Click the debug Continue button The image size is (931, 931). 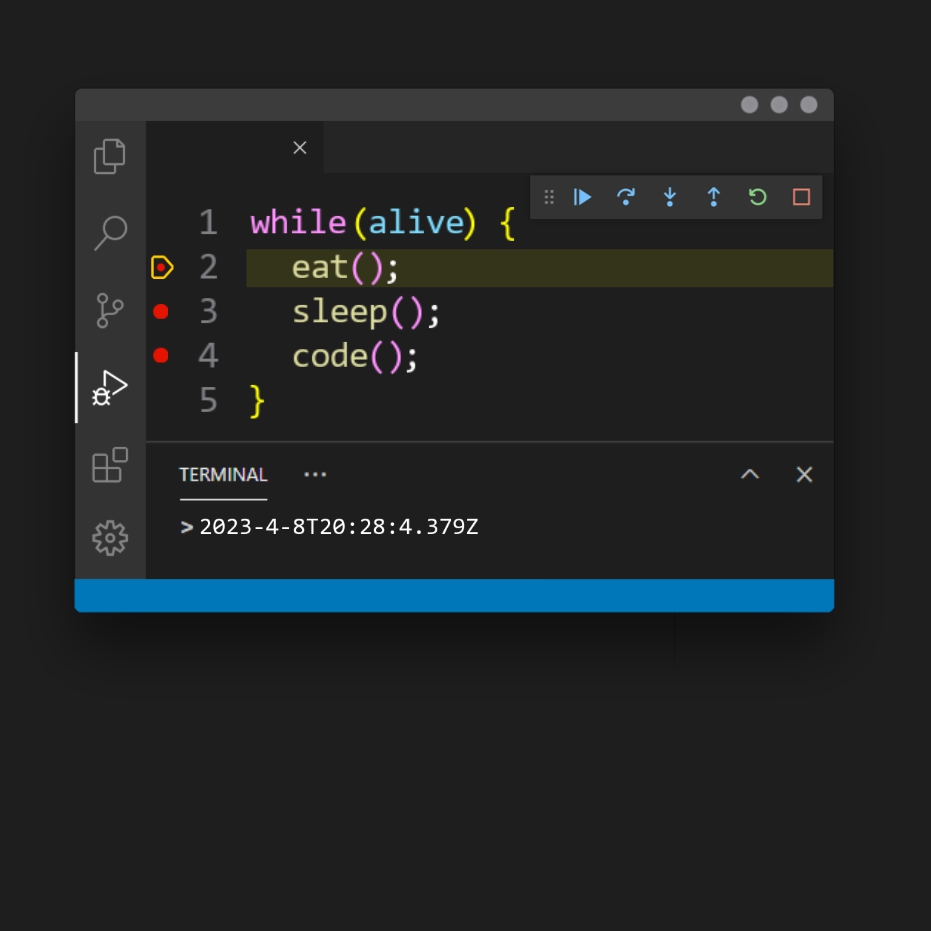click(x=582, y=197)
